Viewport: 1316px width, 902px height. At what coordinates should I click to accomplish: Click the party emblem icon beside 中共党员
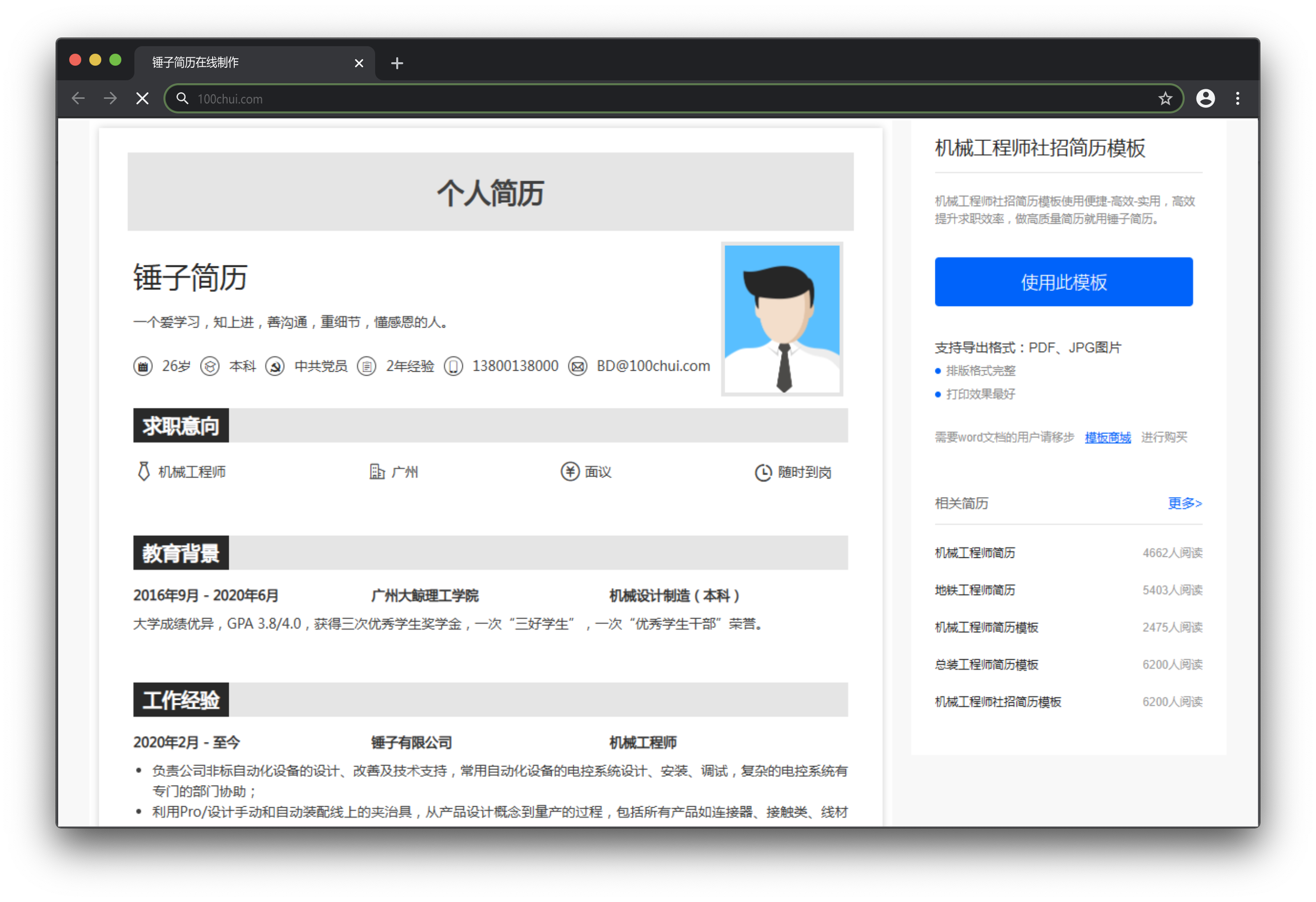coord(275,367)
